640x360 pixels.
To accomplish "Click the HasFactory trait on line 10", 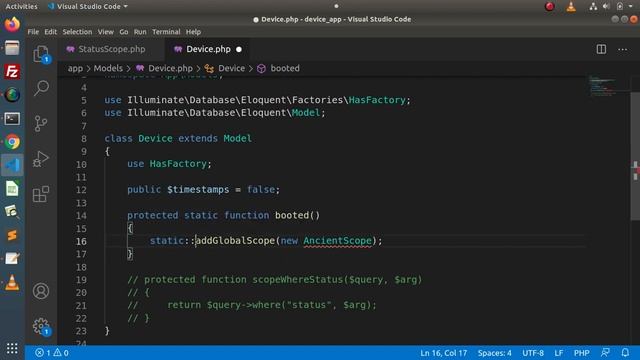I will point(178,164).
